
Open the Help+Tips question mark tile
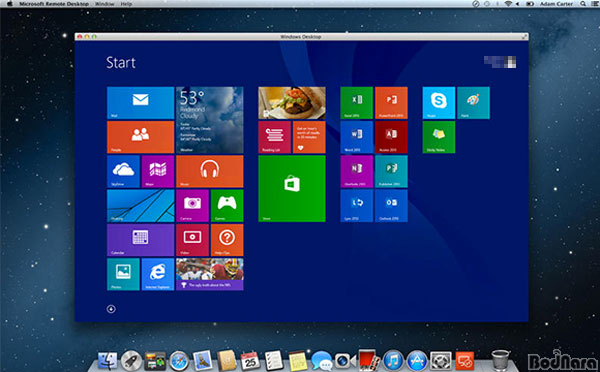[227, 240]
